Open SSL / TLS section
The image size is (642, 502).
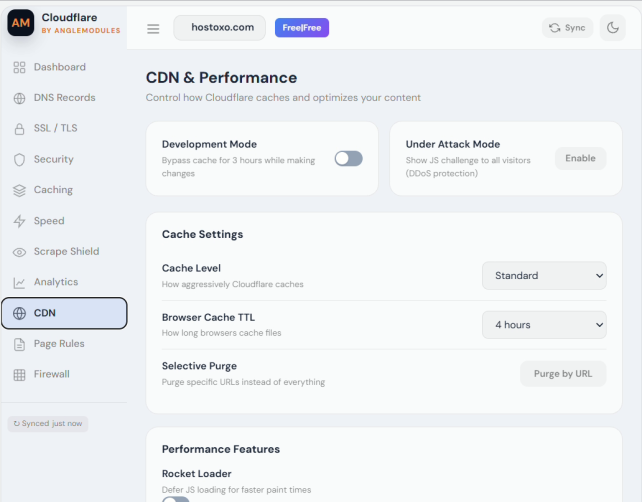point(64,128)
